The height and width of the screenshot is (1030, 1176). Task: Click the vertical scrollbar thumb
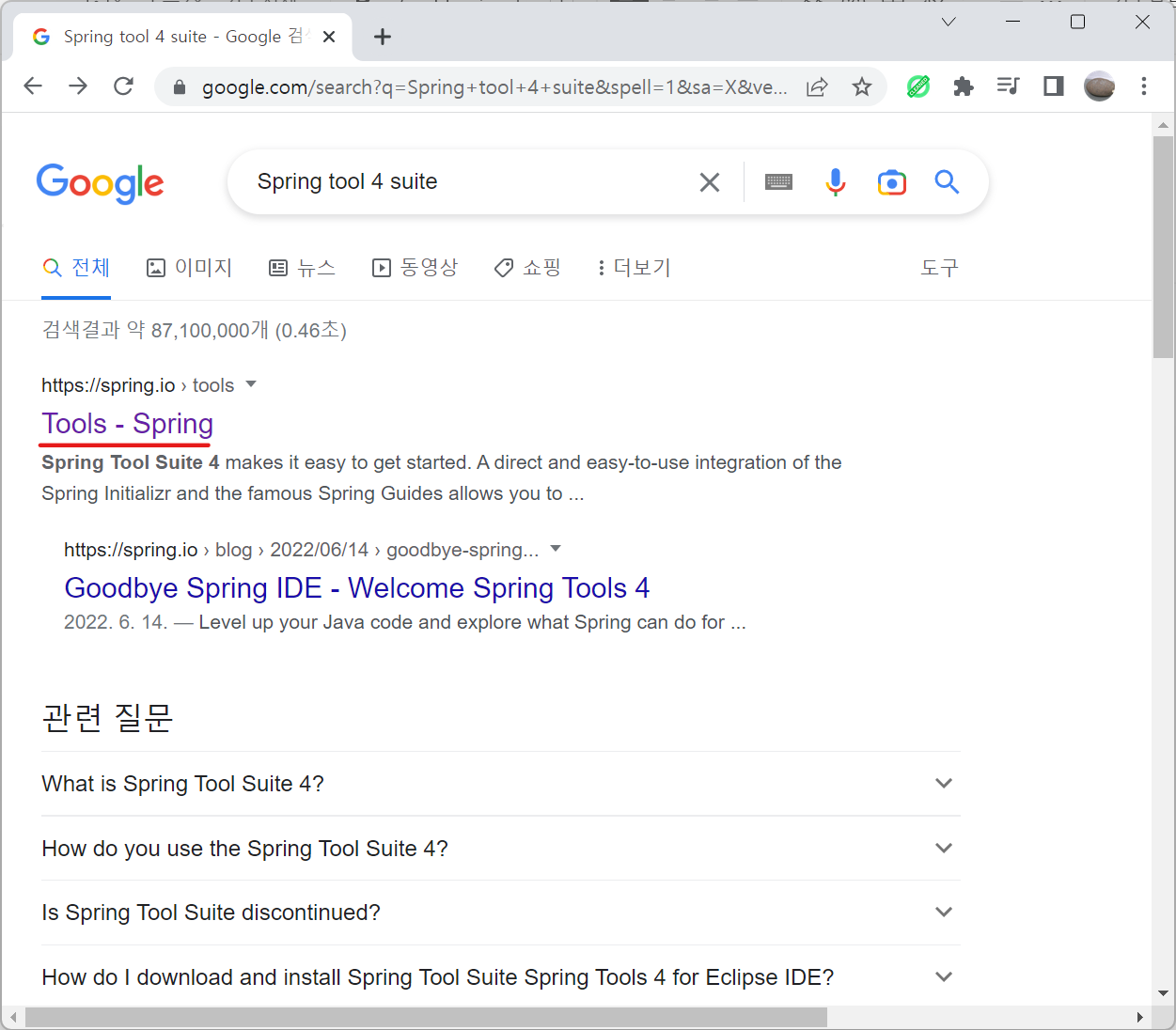click(x=1164, y=246)
